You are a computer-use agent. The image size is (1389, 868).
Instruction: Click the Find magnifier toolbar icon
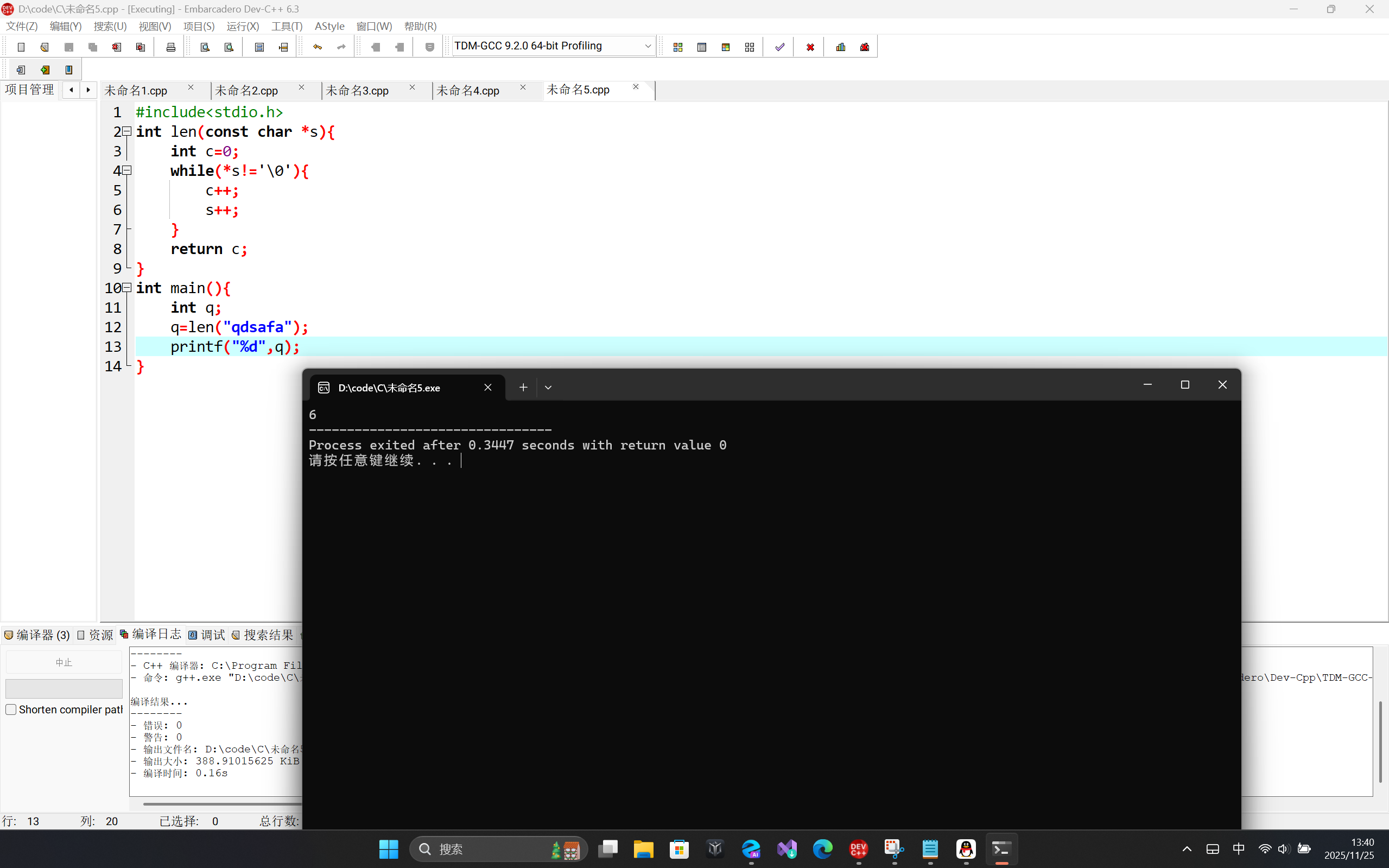[x=205, y=47]
